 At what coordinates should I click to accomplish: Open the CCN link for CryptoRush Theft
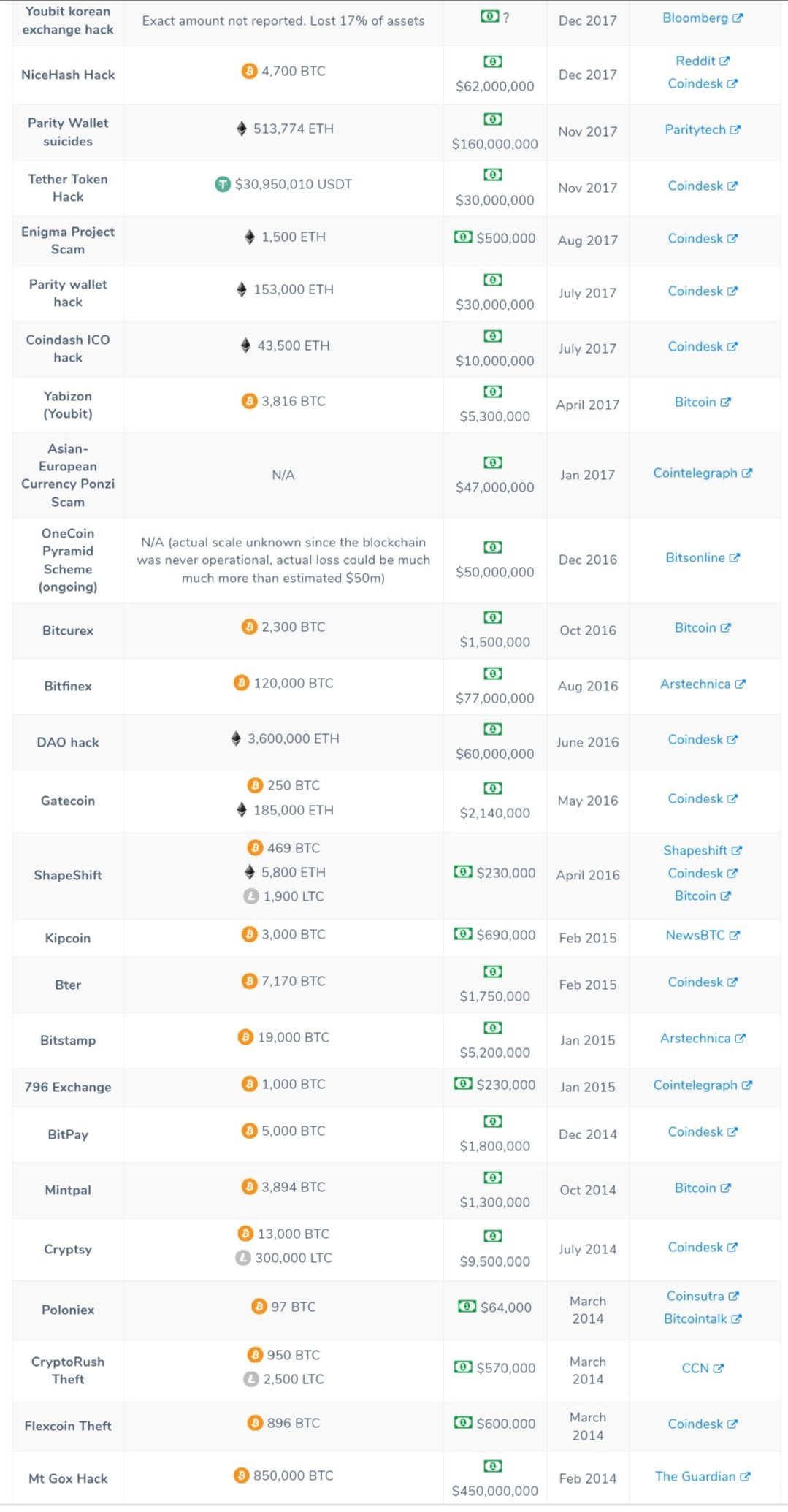coord(695,1368)
